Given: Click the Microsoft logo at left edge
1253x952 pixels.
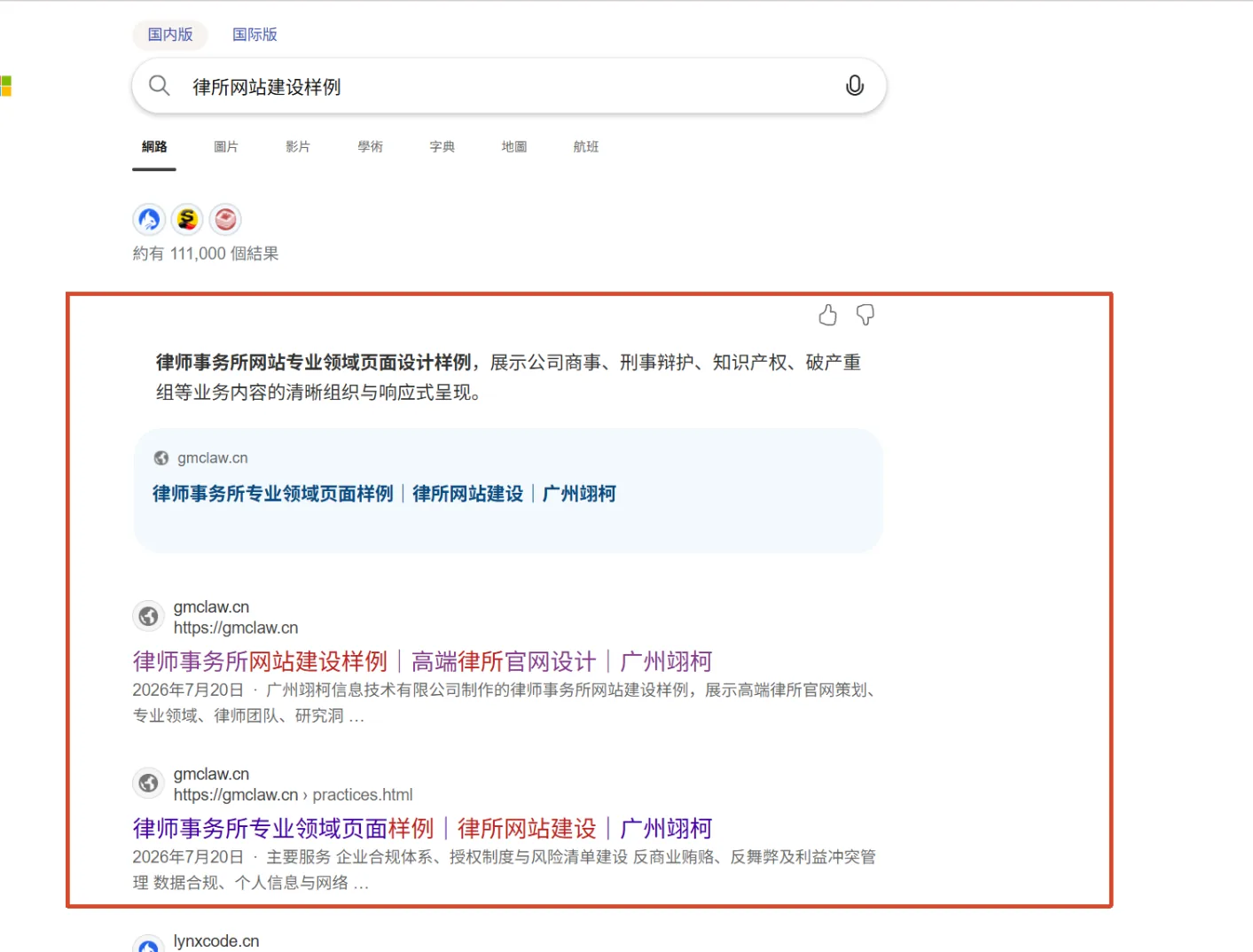Looking at the screenshot, I should click(x=5, y=86).
